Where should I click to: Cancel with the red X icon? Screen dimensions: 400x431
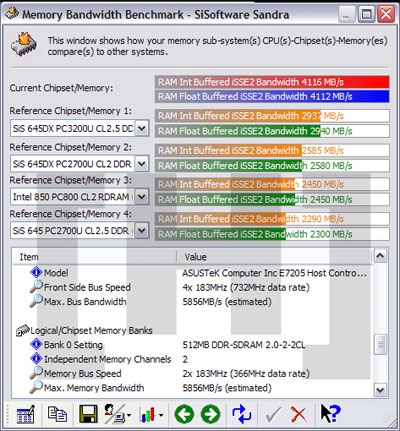[x=298, y=414]
